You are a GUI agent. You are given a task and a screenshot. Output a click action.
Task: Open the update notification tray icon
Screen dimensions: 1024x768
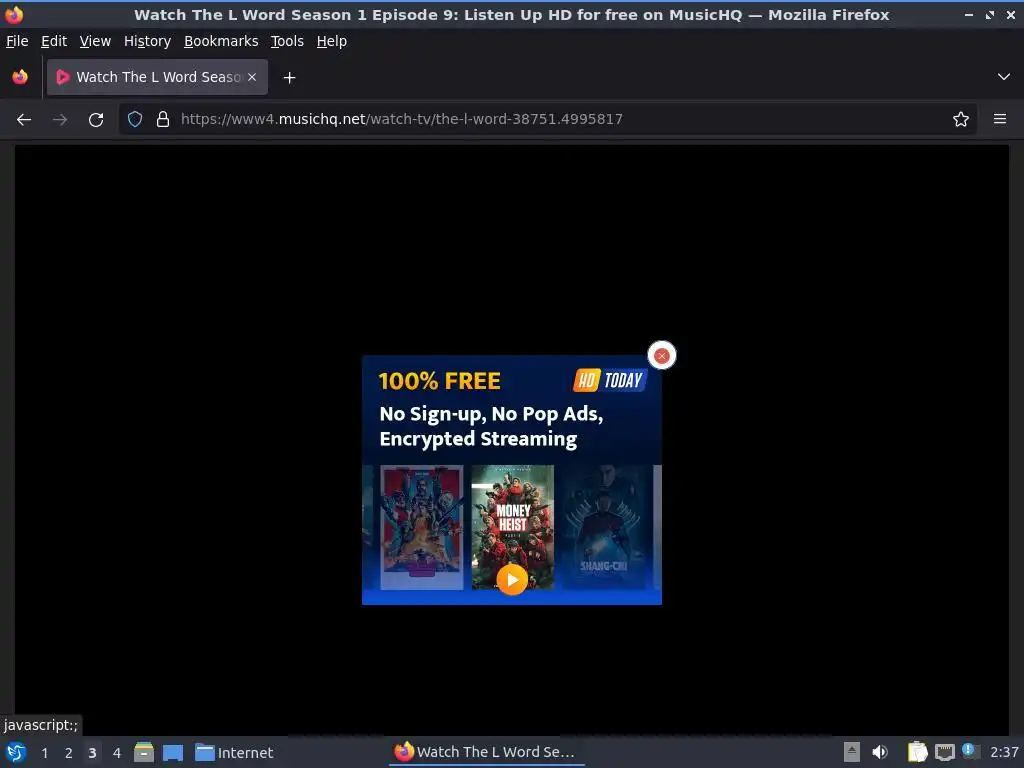(x=970, y=751)
